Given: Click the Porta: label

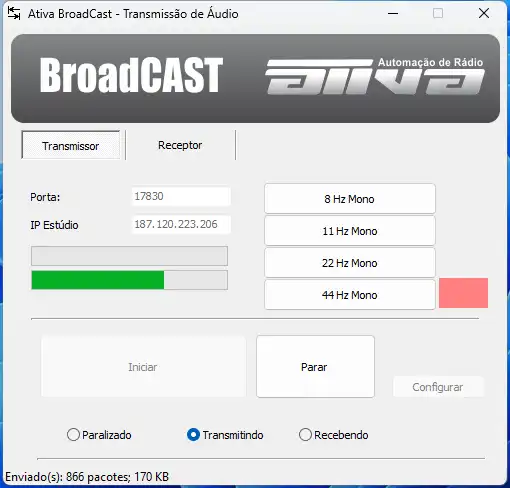Looking at the screenshot, I should (x=45, y=197).
